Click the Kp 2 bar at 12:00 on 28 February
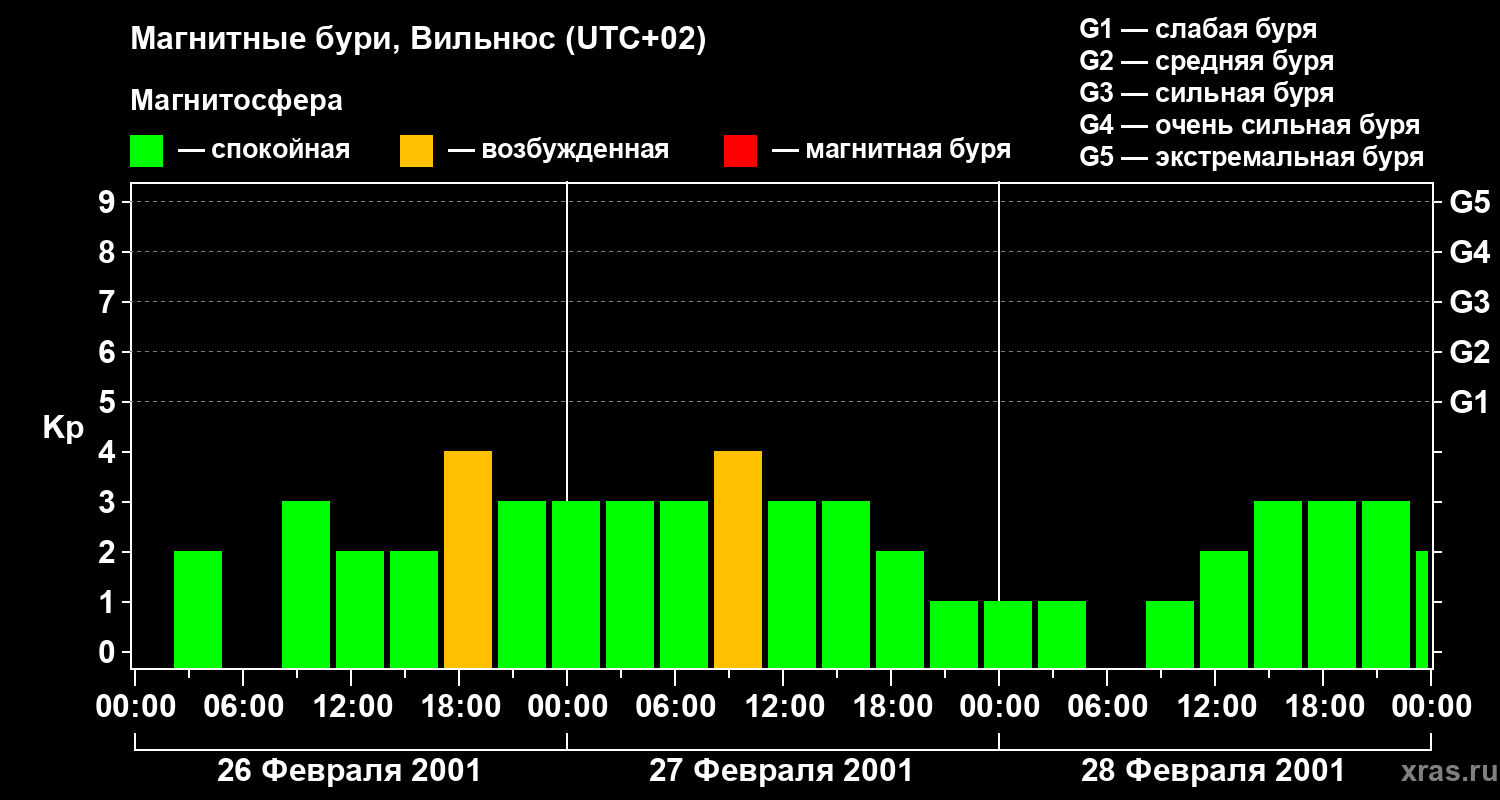The width and height of the screenshot is (1500, 800). click(x=1224, y=609)
